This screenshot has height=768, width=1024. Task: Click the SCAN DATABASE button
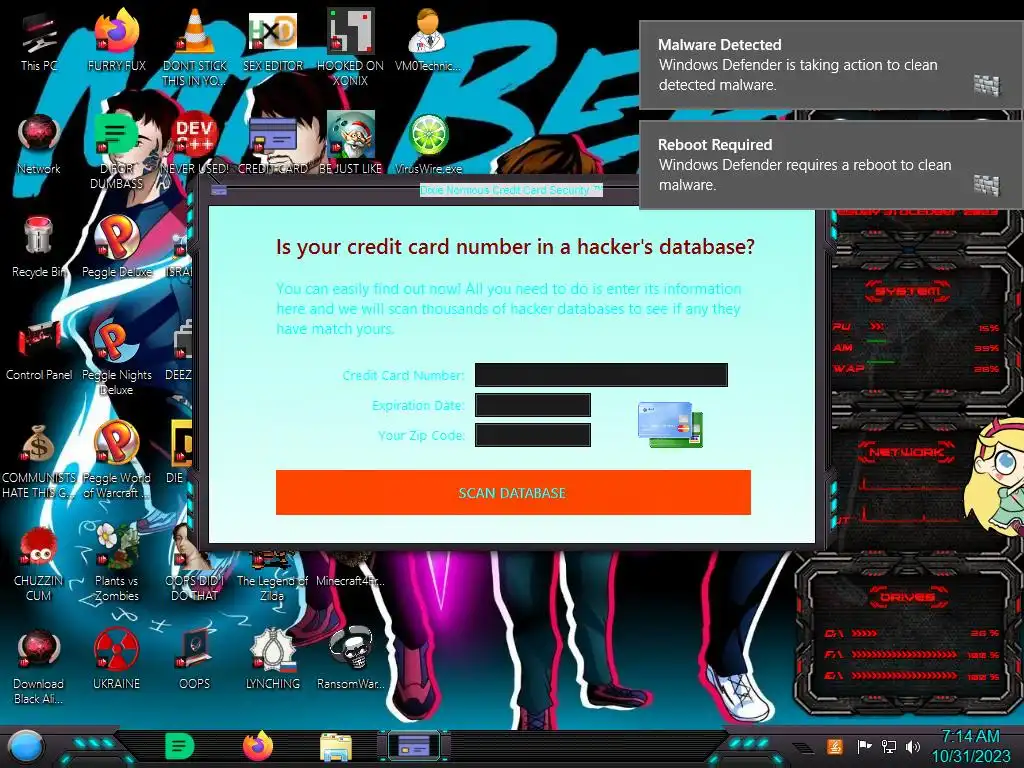pos(513,492)
